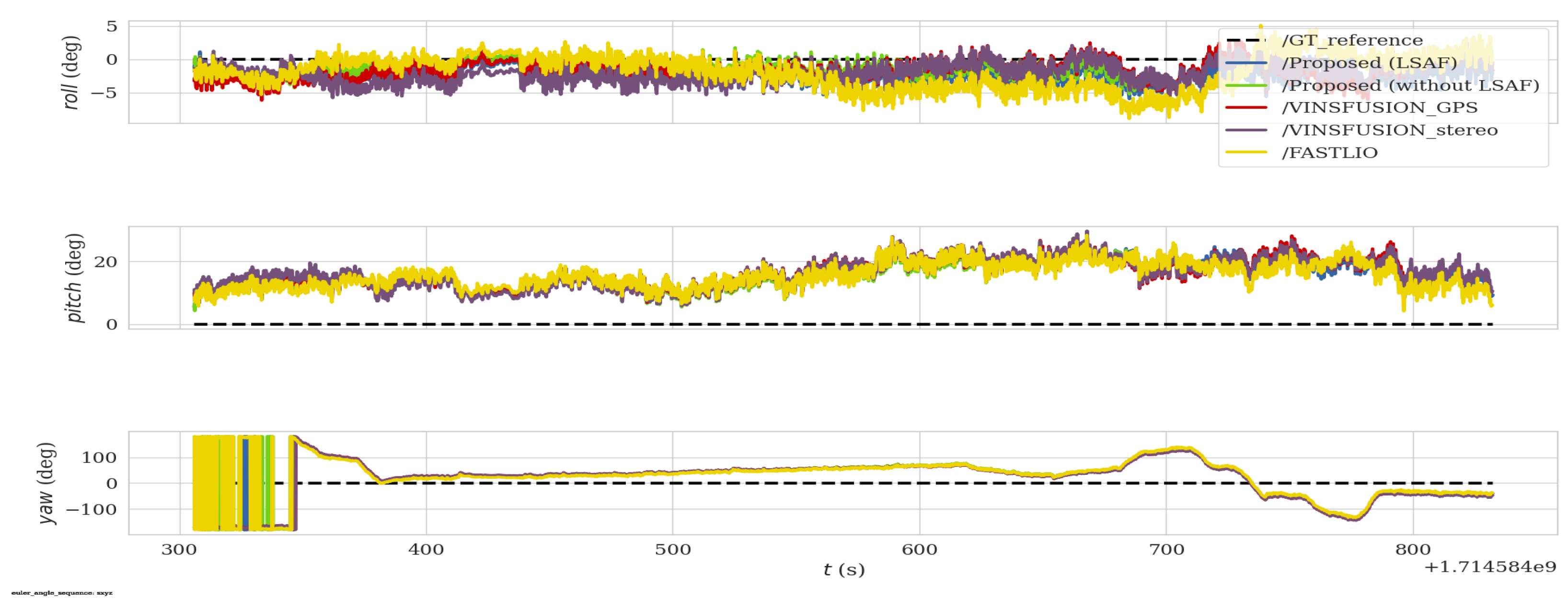The height and width of the screenshot is (609, 1568).
Task: Click the green legend line for without LSAF
Action: [1246, 86]
